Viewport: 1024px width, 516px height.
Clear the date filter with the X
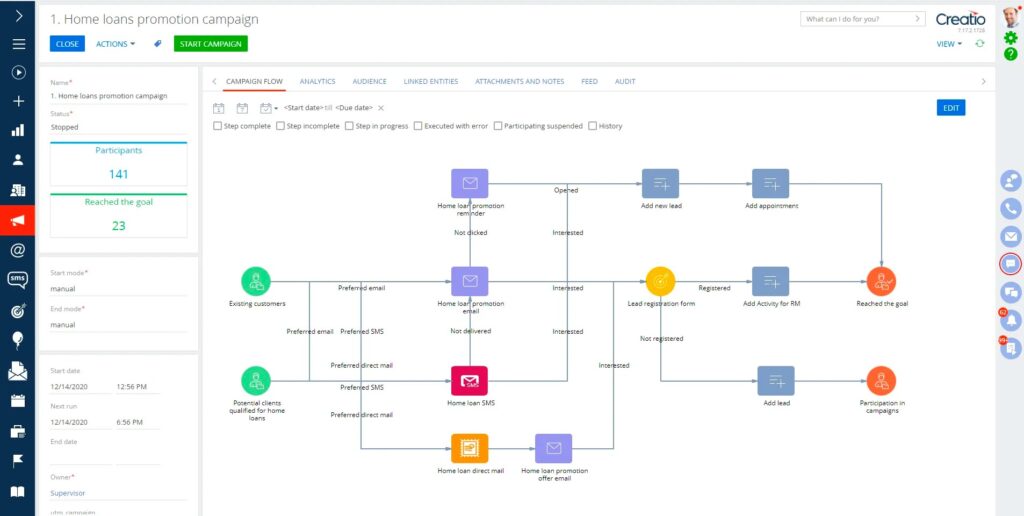(381, 108)
